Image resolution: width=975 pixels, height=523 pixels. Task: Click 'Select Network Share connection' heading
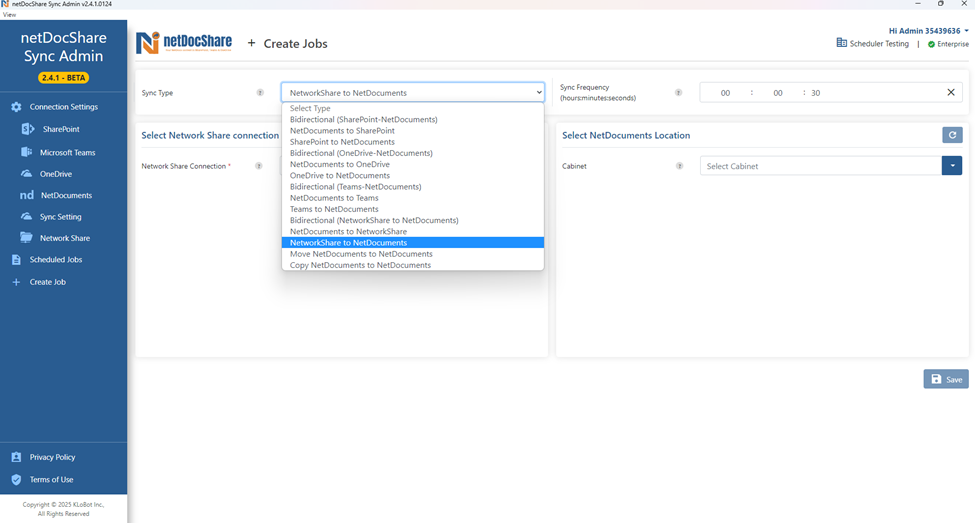[x=210, y=135]
